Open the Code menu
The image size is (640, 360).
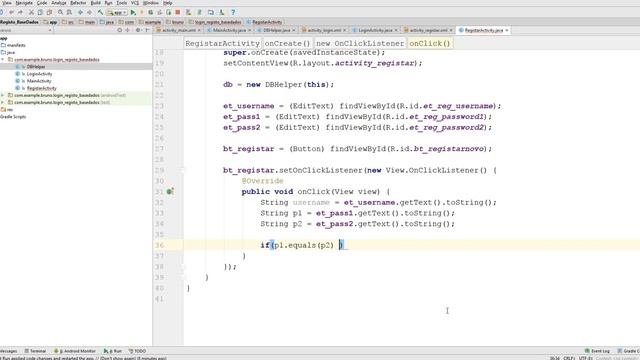click(x=42, y=3)
